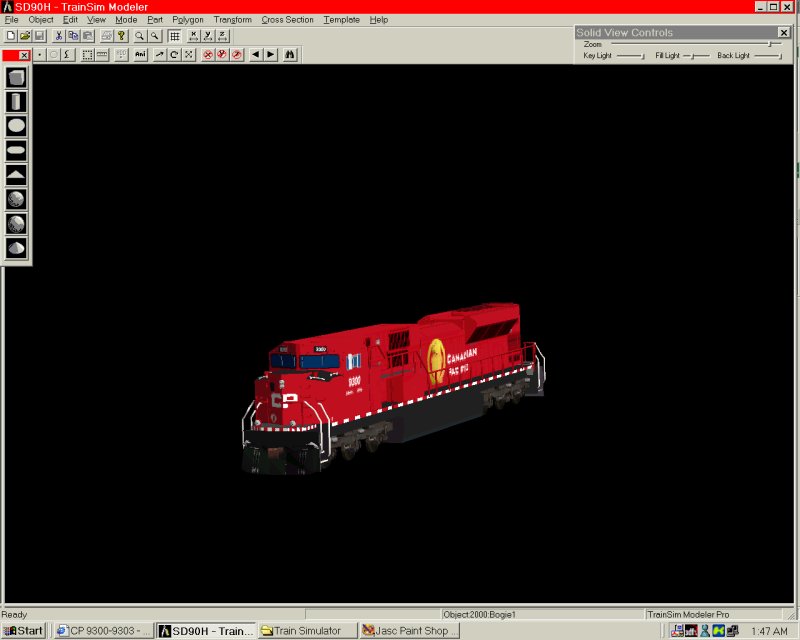800x640 pixels.
Task: Open animation with the Ani button
Action: [x=140, y=55]
